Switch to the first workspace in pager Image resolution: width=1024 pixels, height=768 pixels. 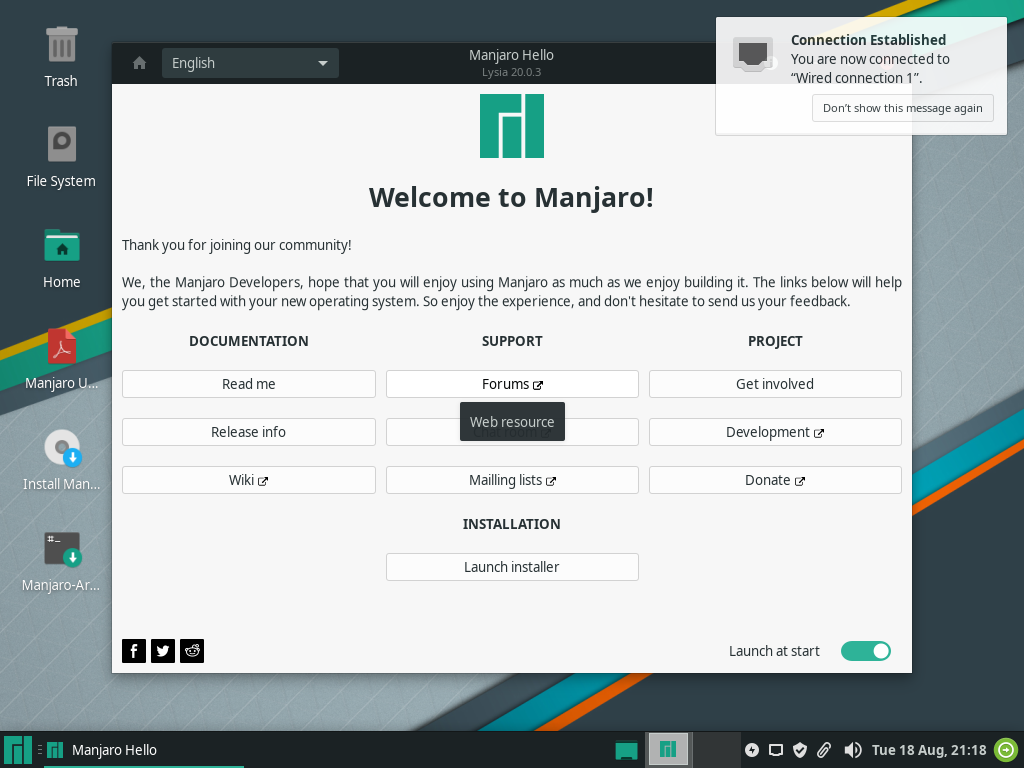(668, 749)
